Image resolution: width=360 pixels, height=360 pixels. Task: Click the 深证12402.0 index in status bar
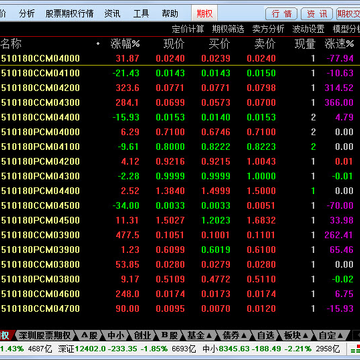82,349
